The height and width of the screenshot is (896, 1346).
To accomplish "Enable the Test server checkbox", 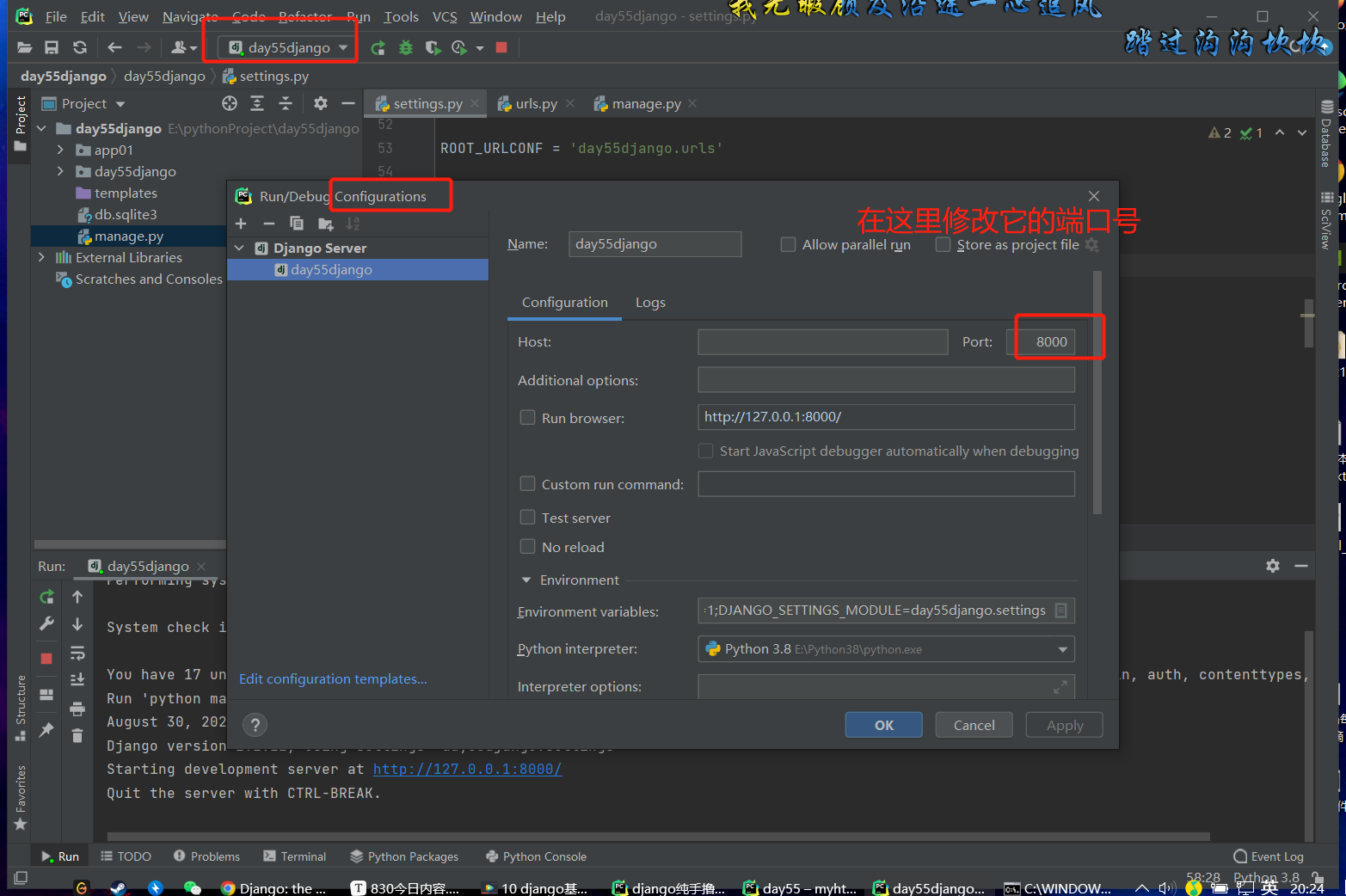I will [x=528, y=518].
